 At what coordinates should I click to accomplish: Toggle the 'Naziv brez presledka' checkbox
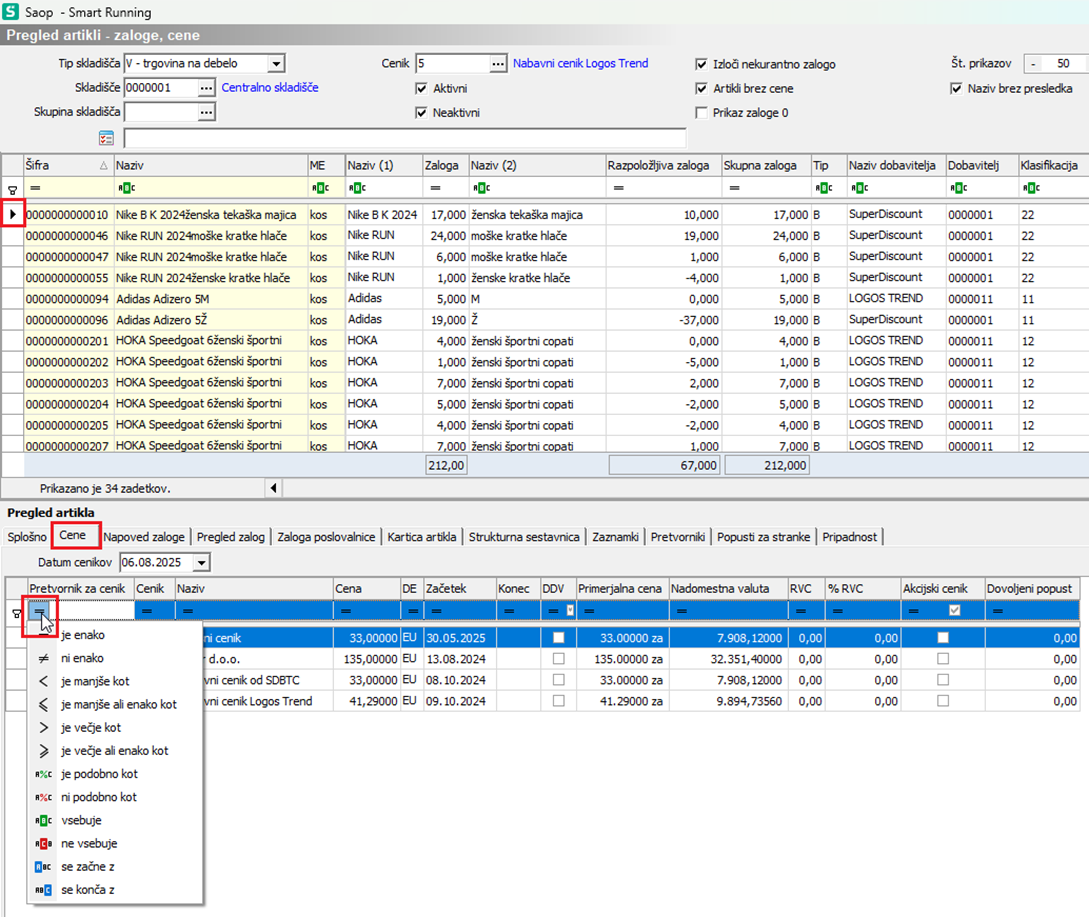[956, 88]
